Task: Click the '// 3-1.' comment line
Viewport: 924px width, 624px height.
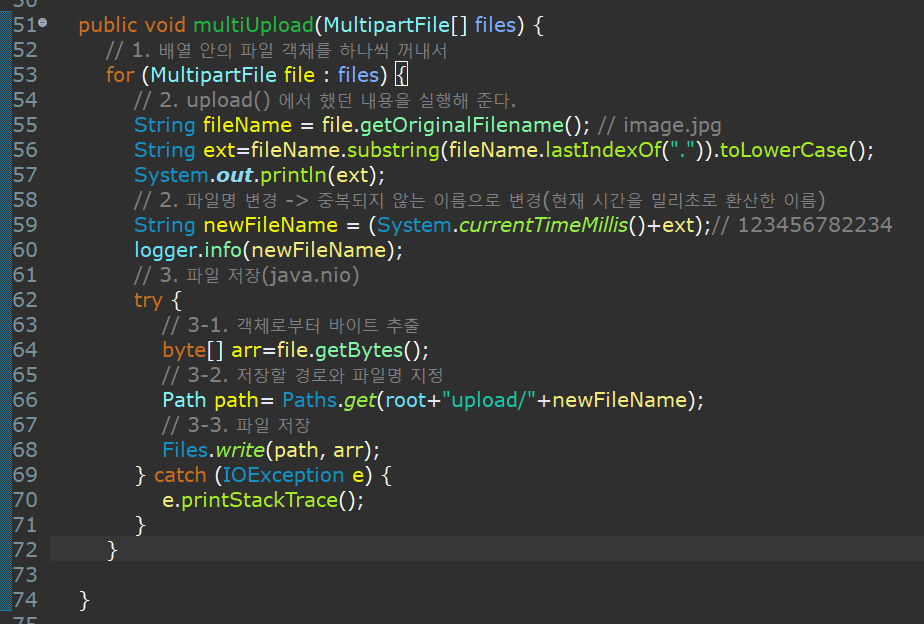Action: point(291,325)
